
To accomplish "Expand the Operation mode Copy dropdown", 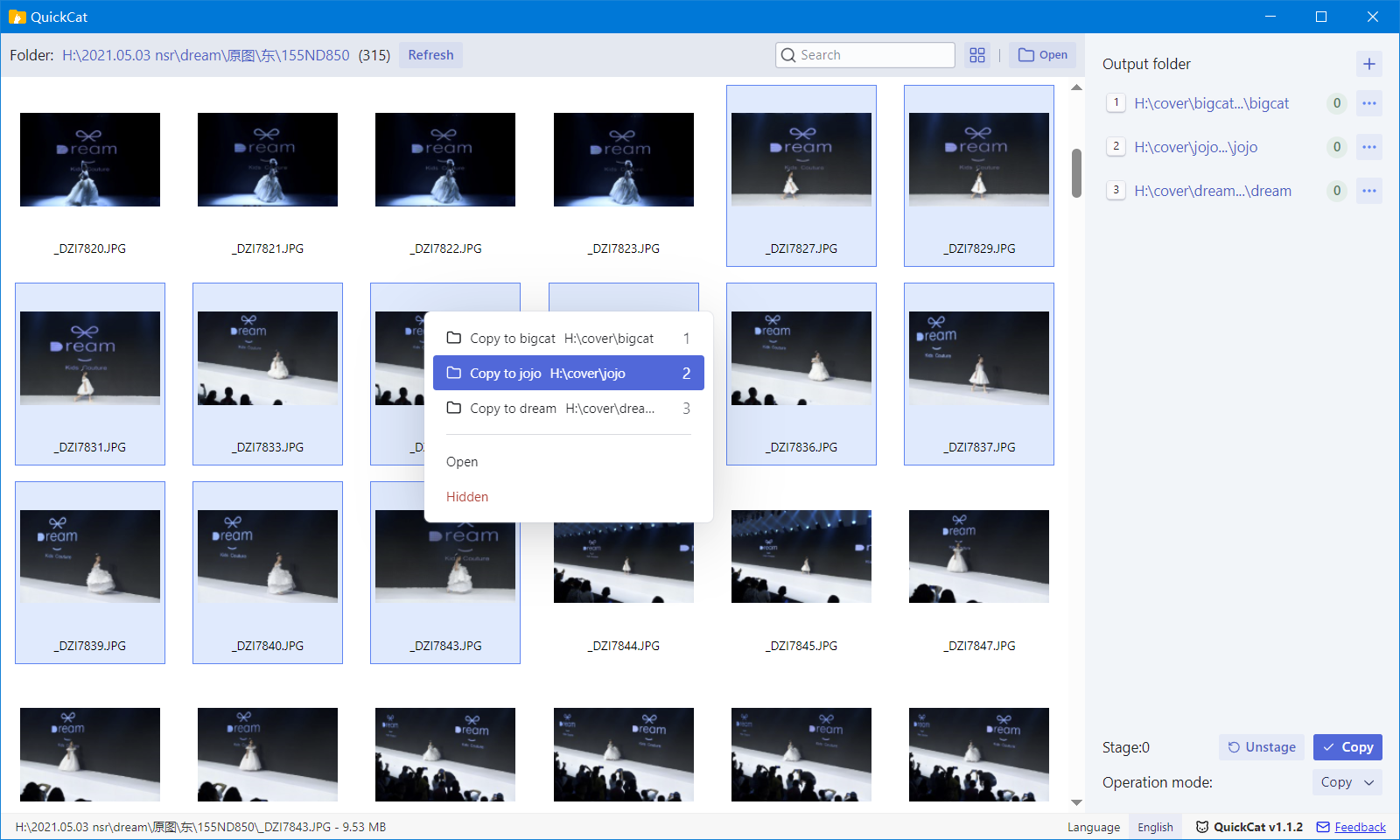I will pyautogui.click(x=1347, y=782).
